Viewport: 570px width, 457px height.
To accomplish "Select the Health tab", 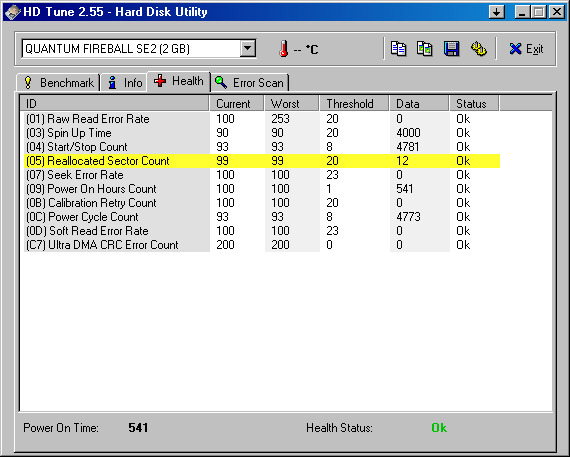I will 178,81.
